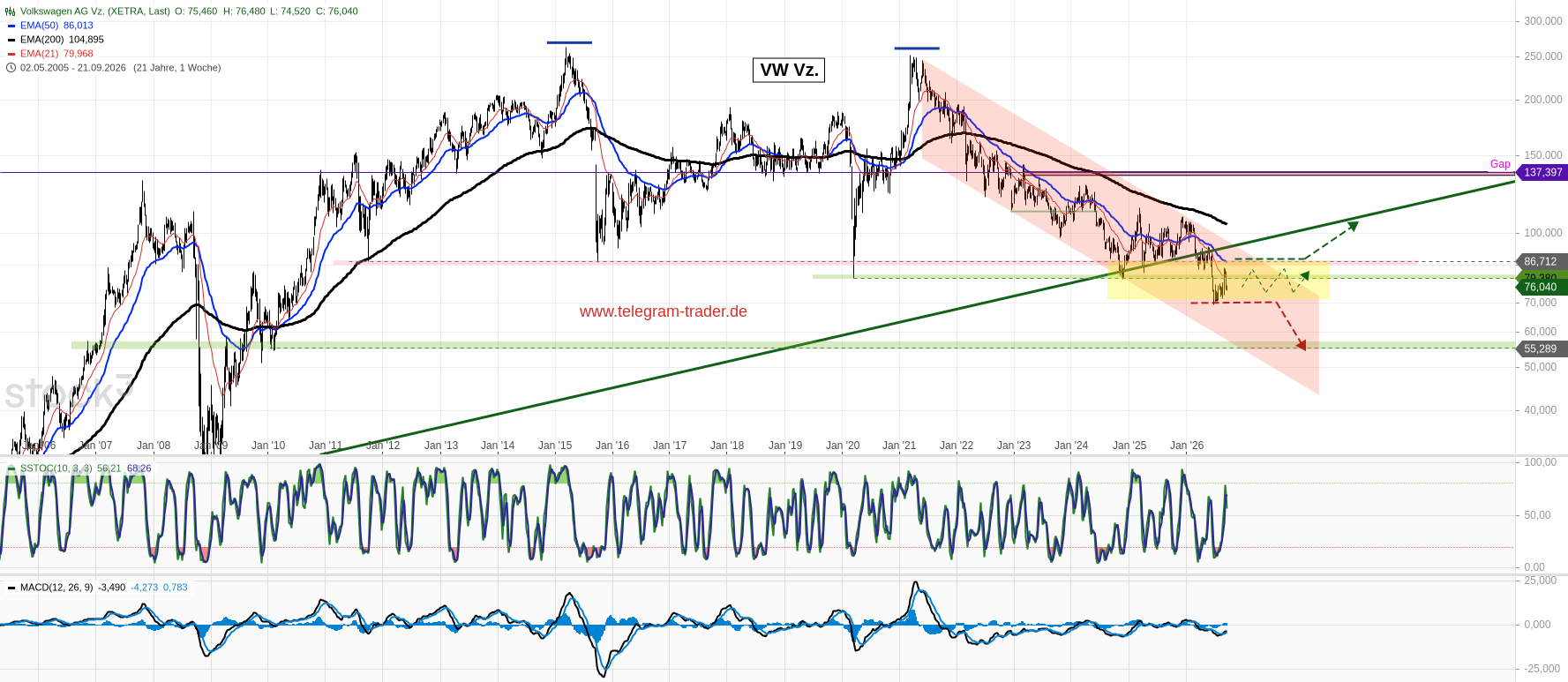The image size is (1568, 682).
Task: Click the Jan '20 label on time axis
Action: pos(843,446)
